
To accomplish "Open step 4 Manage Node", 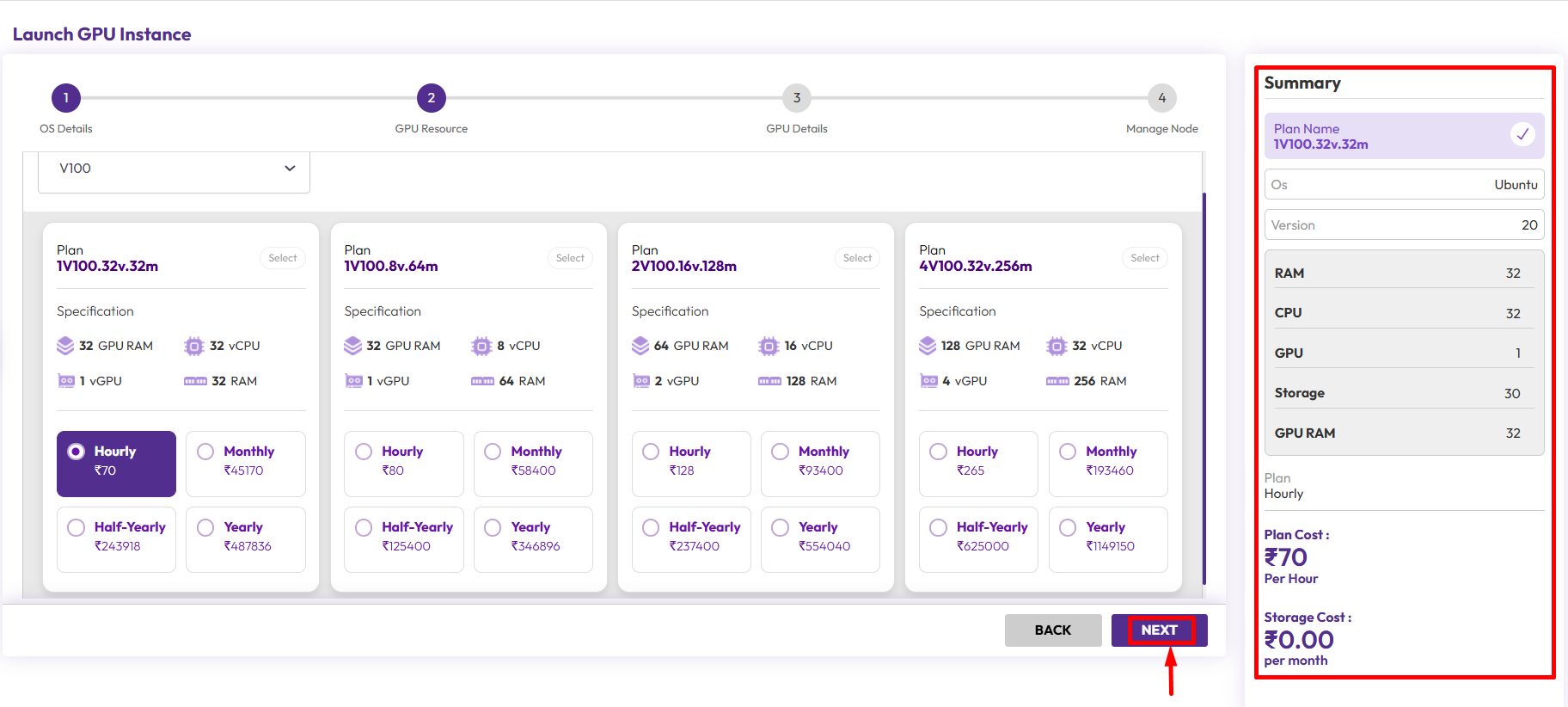I will 1161,98.
